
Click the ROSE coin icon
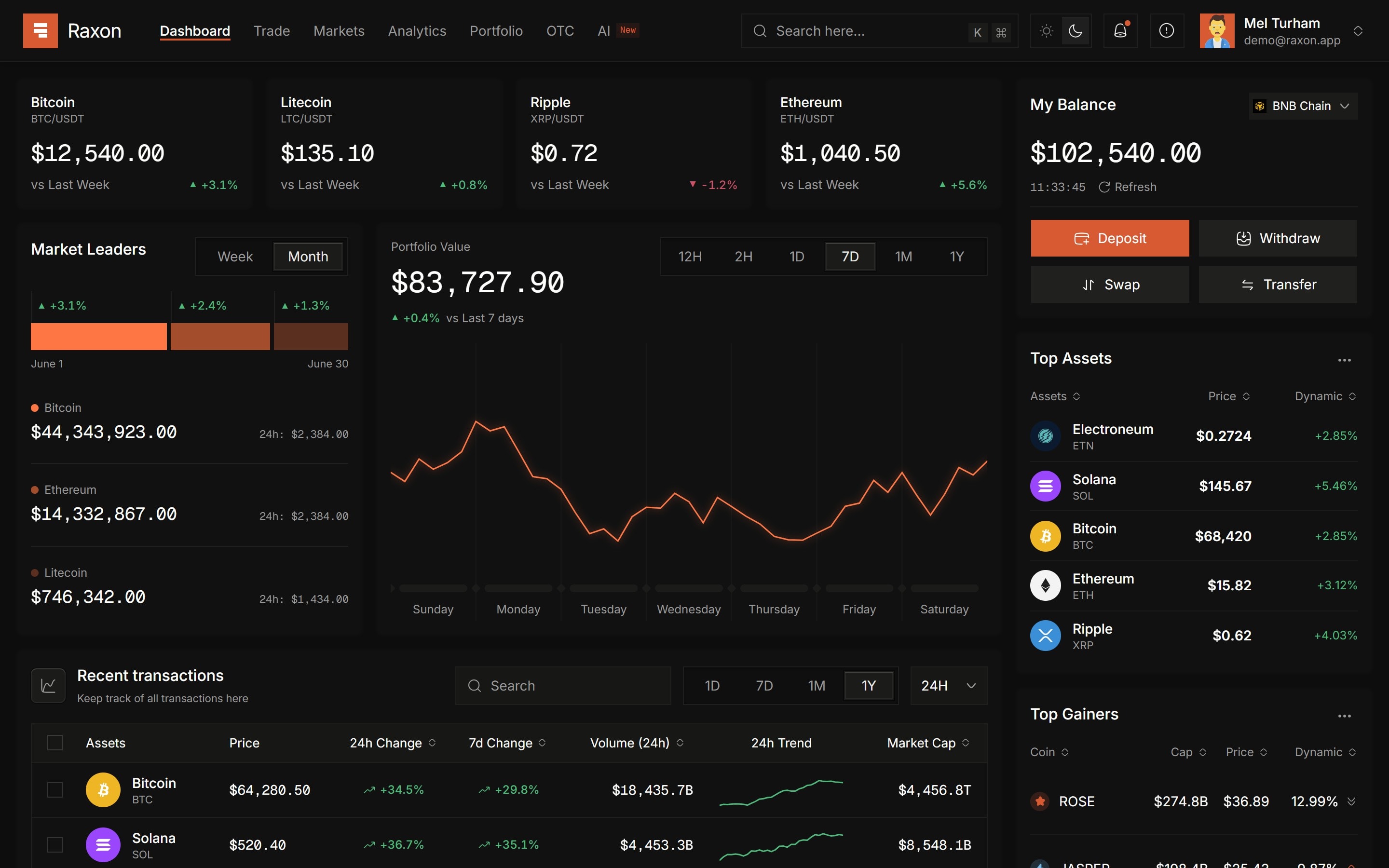1039,800
